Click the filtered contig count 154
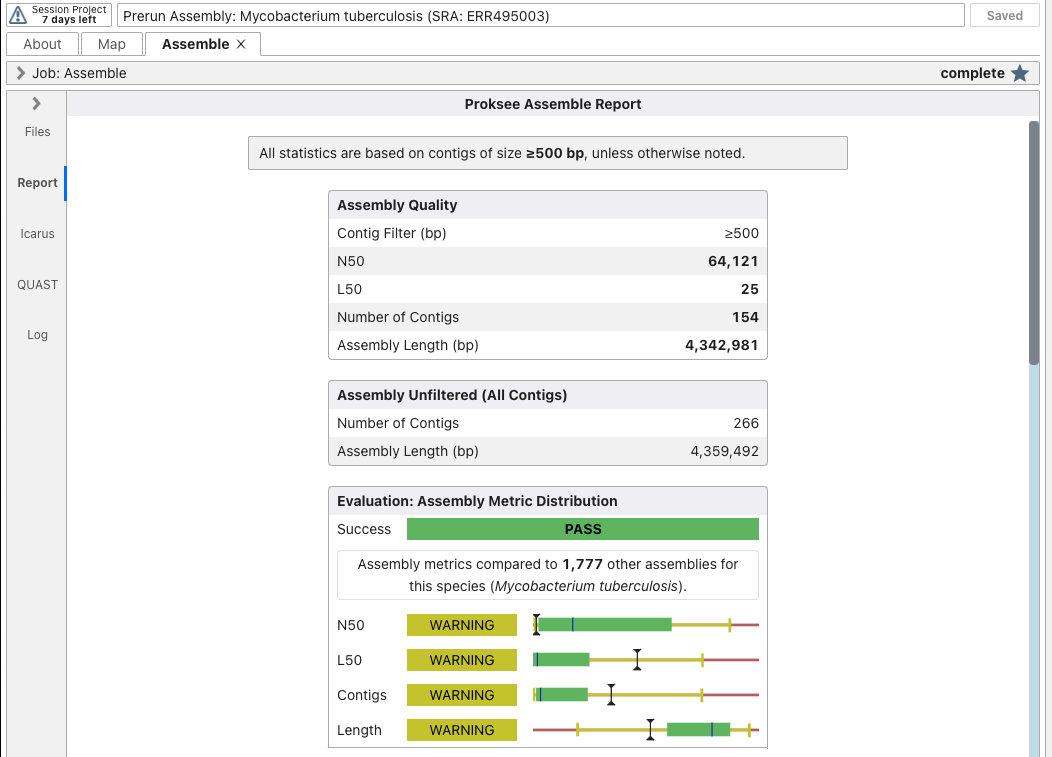The image size is (1052, 757). point(745,317)
